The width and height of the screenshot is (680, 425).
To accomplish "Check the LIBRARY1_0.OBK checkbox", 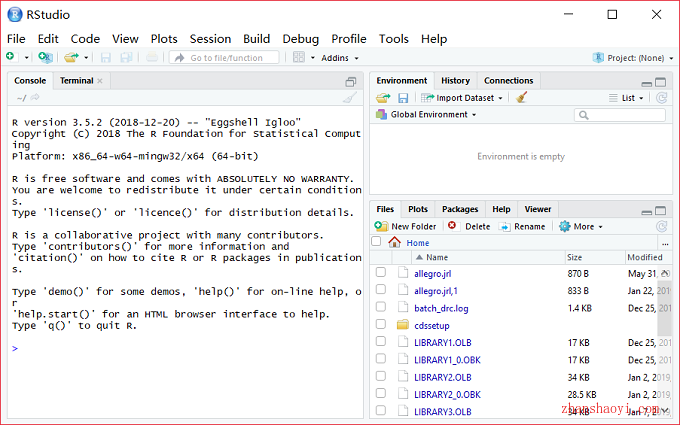I will click(380, 359).
